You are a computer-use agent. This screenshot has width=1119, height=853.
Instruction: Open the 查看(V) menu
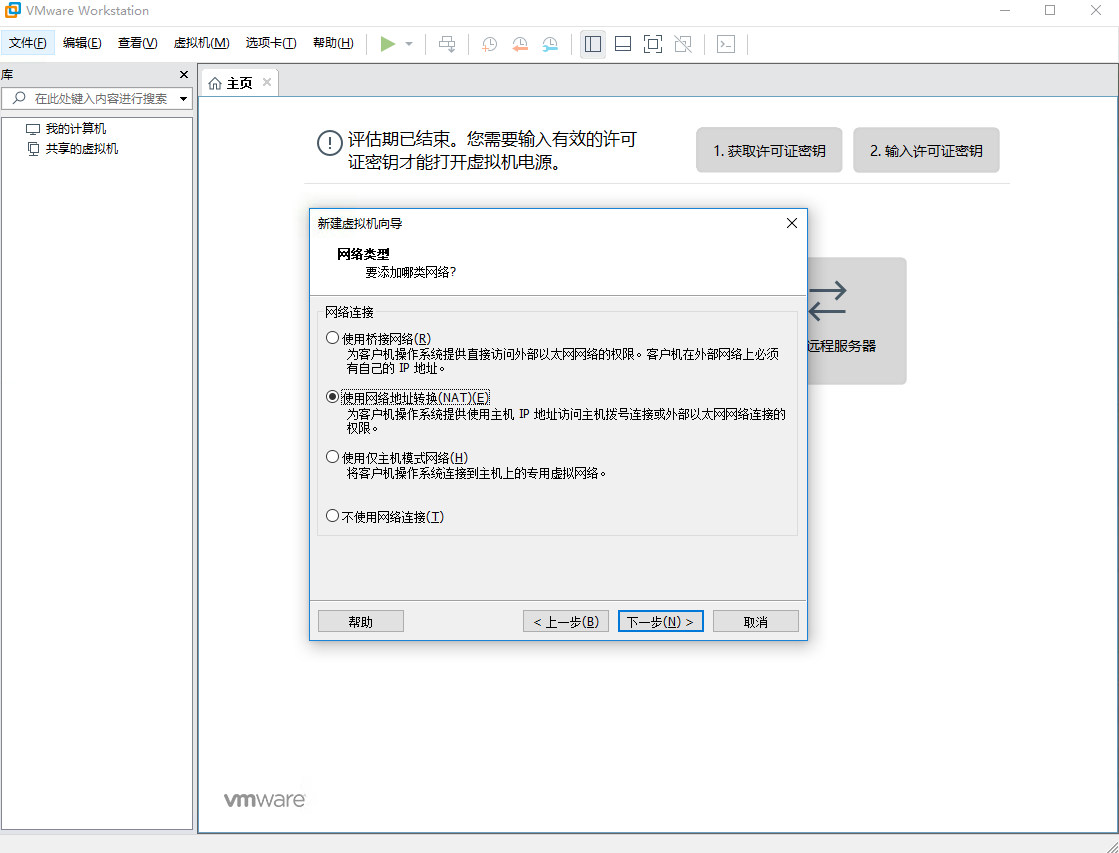[138, 43]
